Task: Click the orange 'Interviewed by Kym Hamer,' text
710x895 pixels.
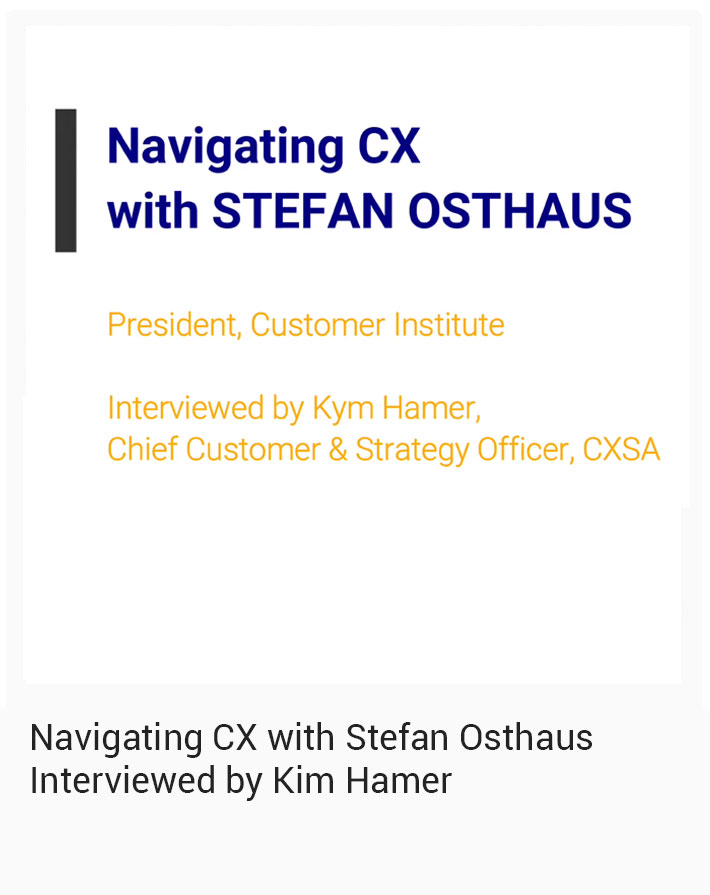Action: [293, 408]
